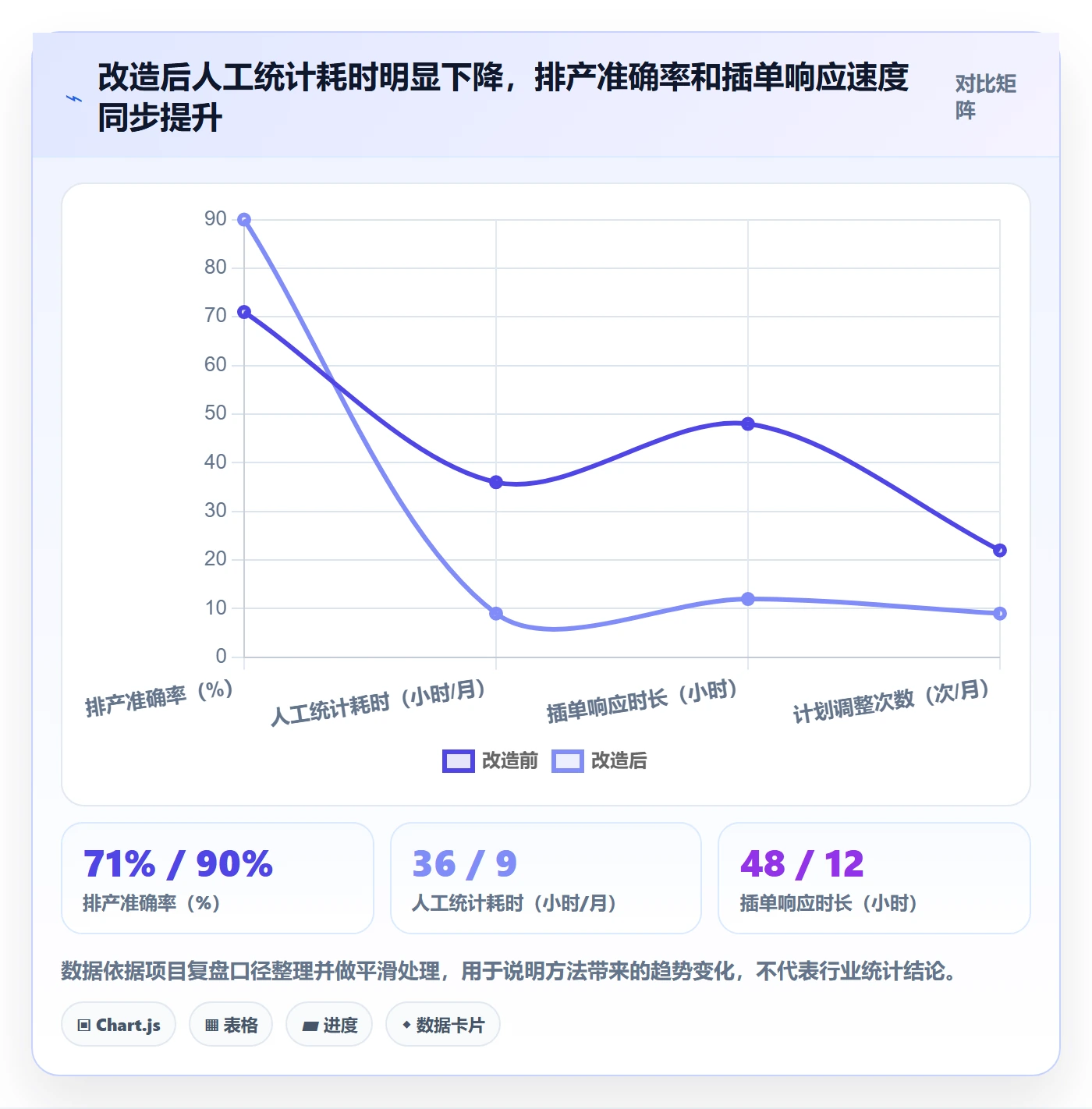Click the y-axis value 90

point(215,219)
